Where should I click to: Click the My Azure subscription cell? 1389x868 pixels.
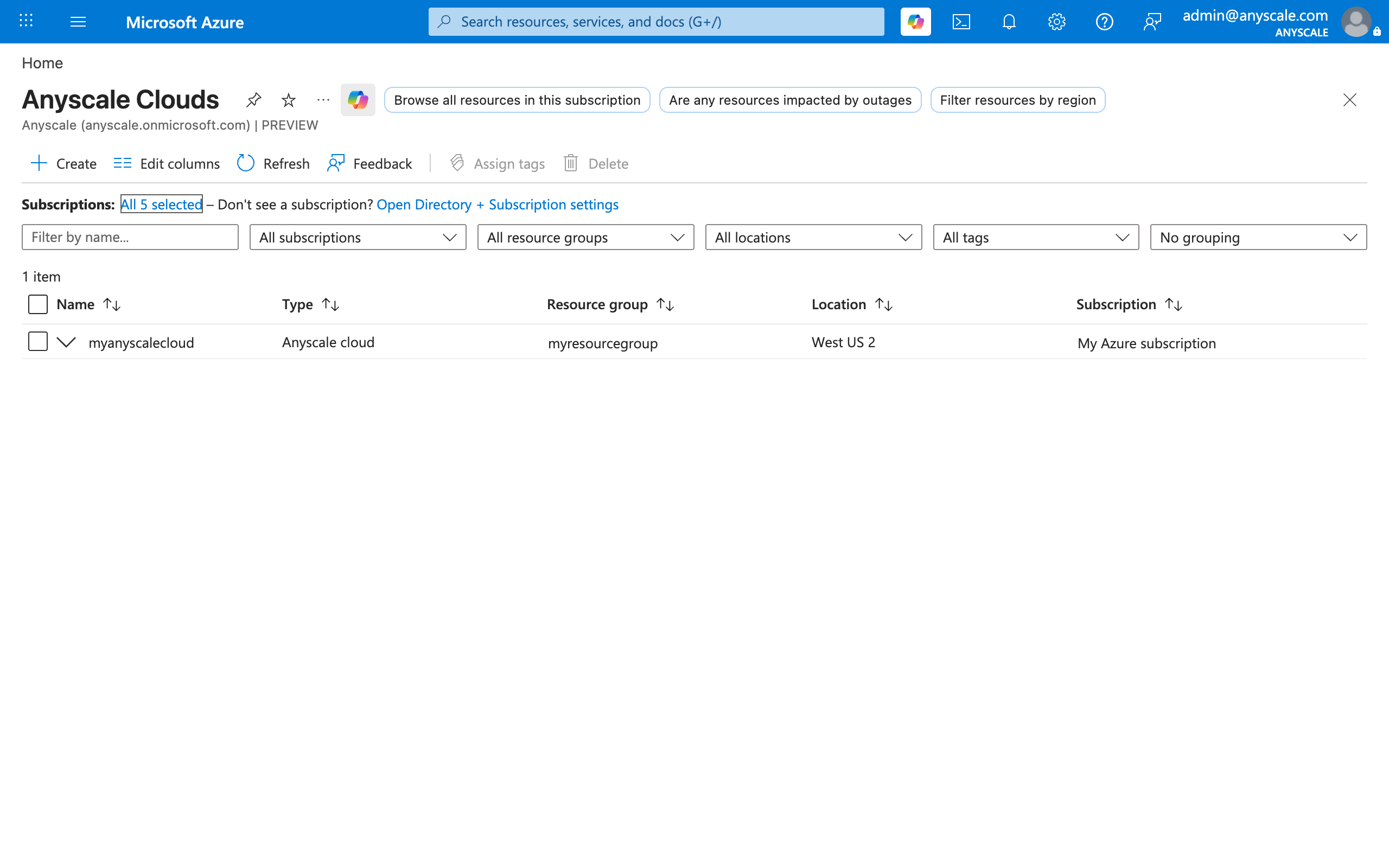1147,343
